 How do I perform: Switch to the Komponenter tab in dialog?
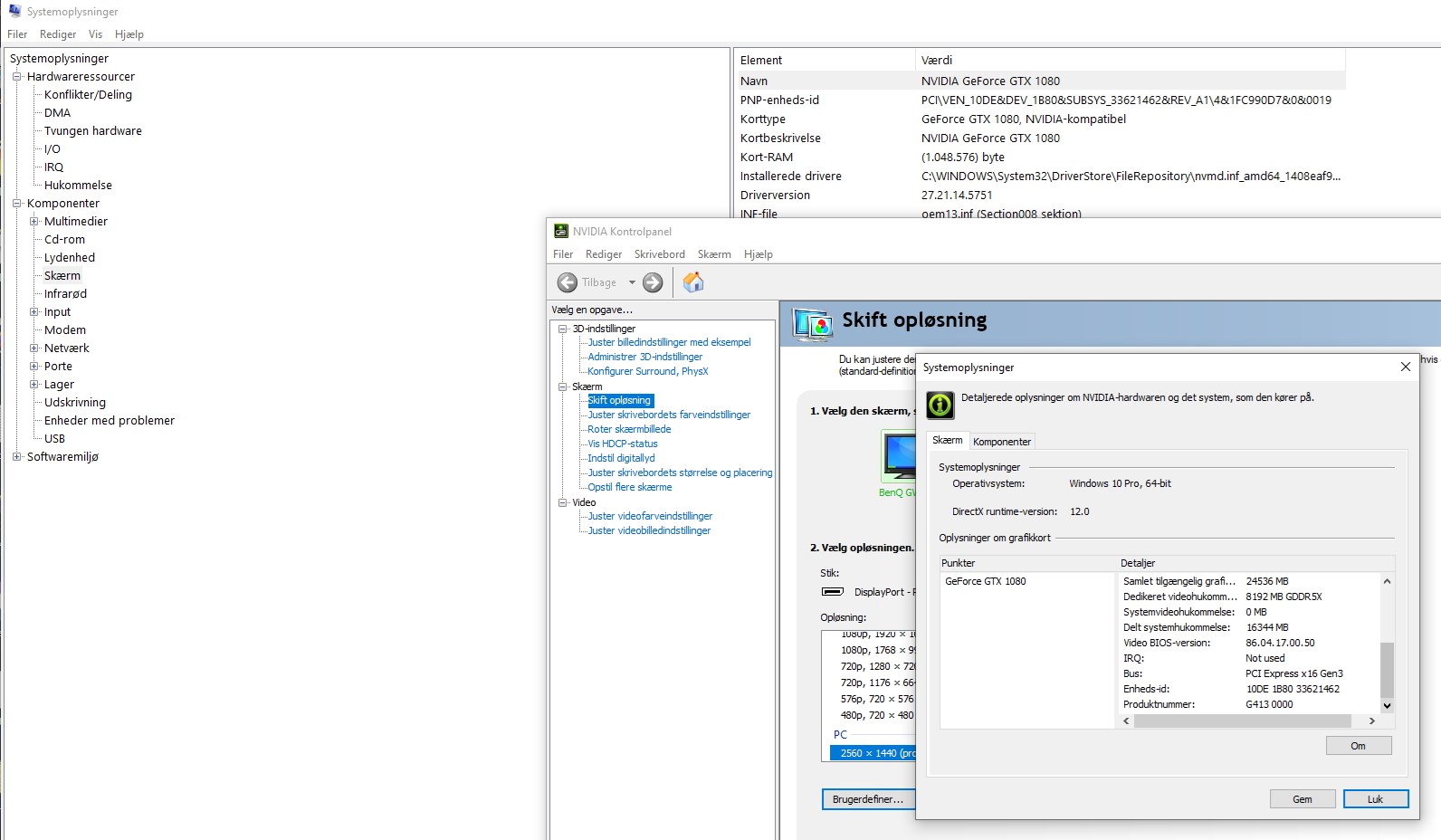(1002, 442)
